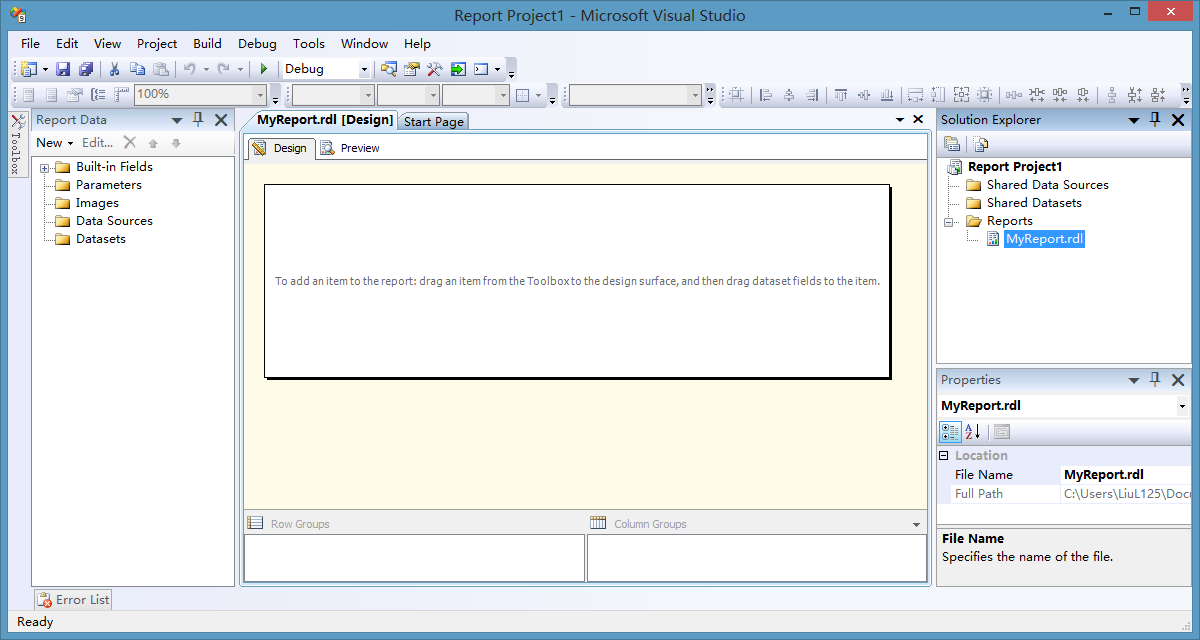This screenshot has height=640, width=1200.
Task: Open the Project menu
Action: pyautogui.click(x=157, y=44)
